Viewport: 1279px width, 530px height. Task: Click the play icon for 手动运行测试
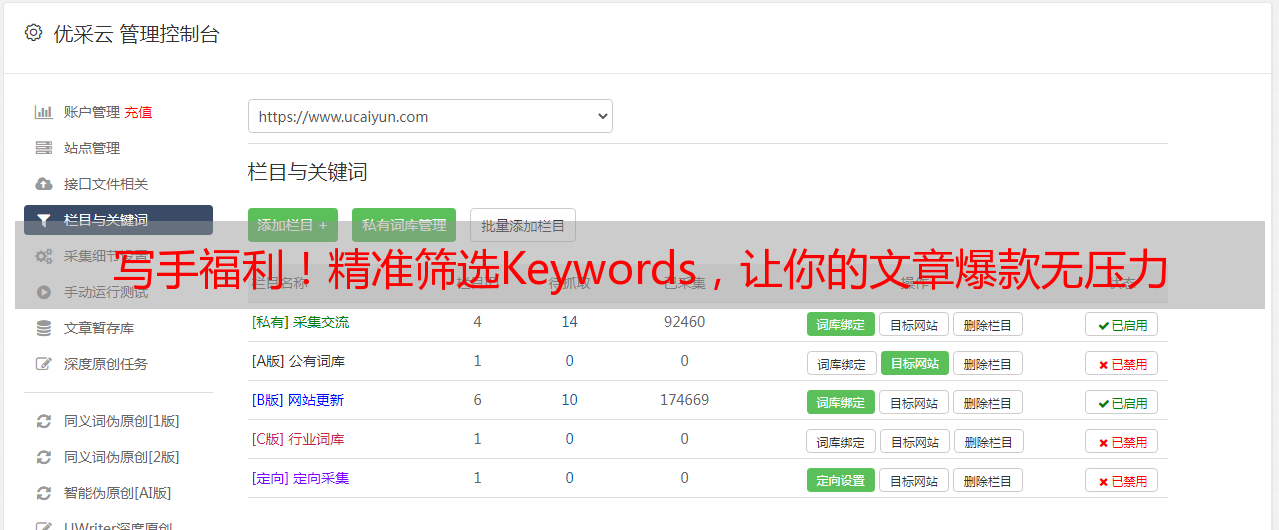pos(43,292)
